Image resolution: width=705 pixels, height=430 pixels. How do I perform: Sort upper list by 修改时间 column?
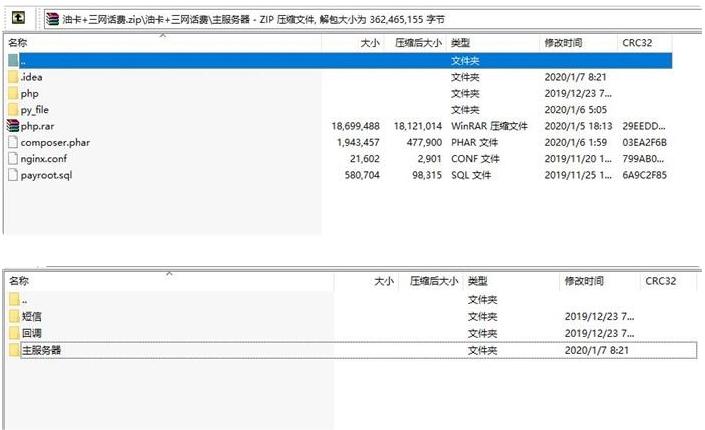(561, 44)
